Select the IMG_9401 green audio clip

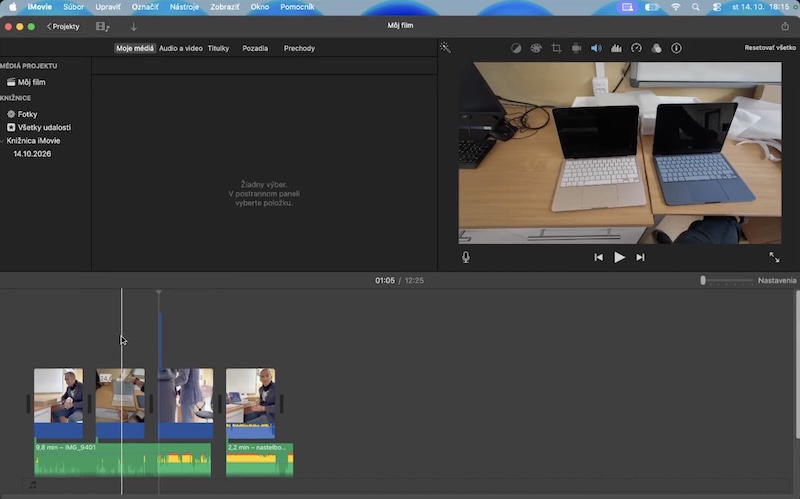(x=122, y=460)
